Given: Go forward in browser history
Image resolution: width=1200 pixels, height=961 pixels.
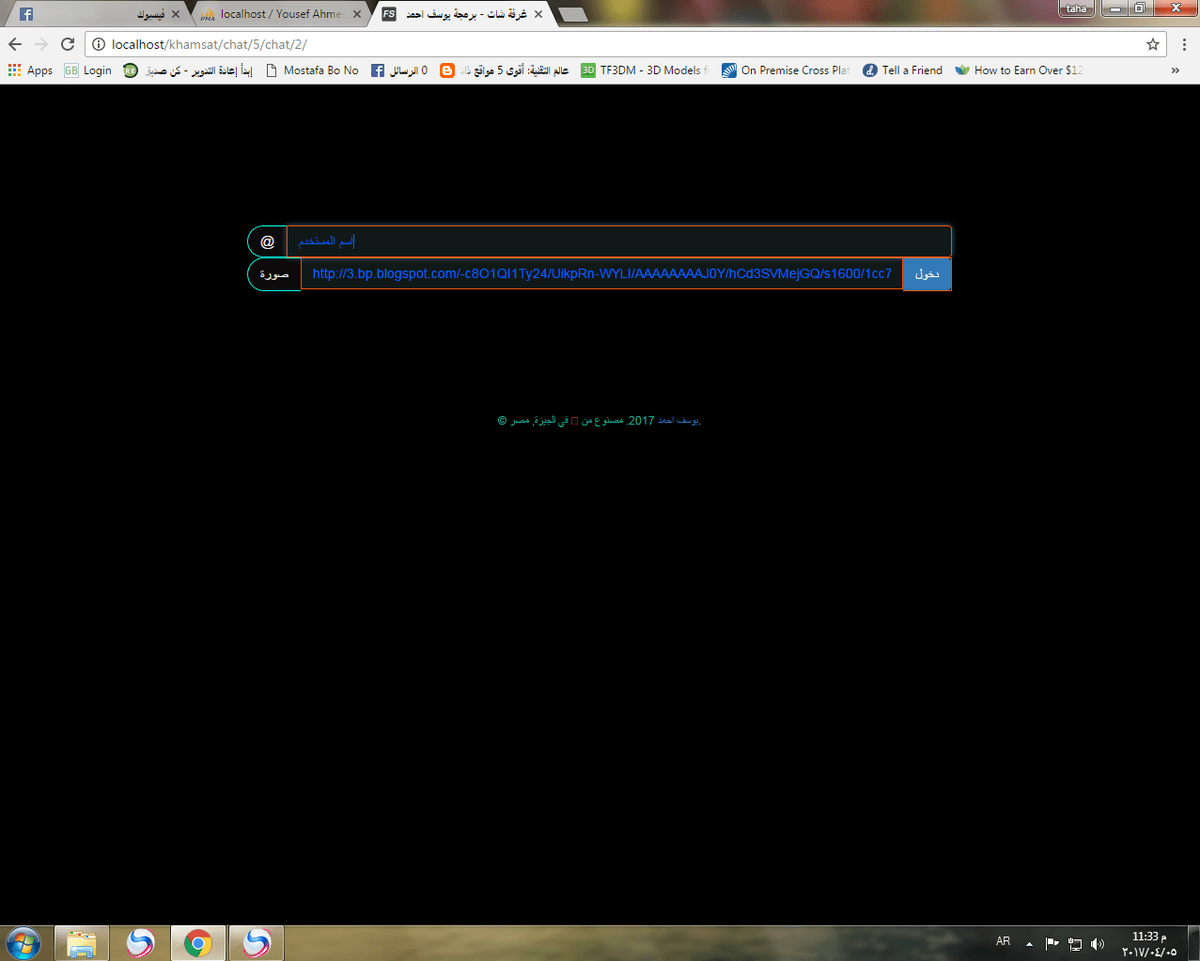Looking at the screenshot, I should pyautogui.click(x=41, y=44).
